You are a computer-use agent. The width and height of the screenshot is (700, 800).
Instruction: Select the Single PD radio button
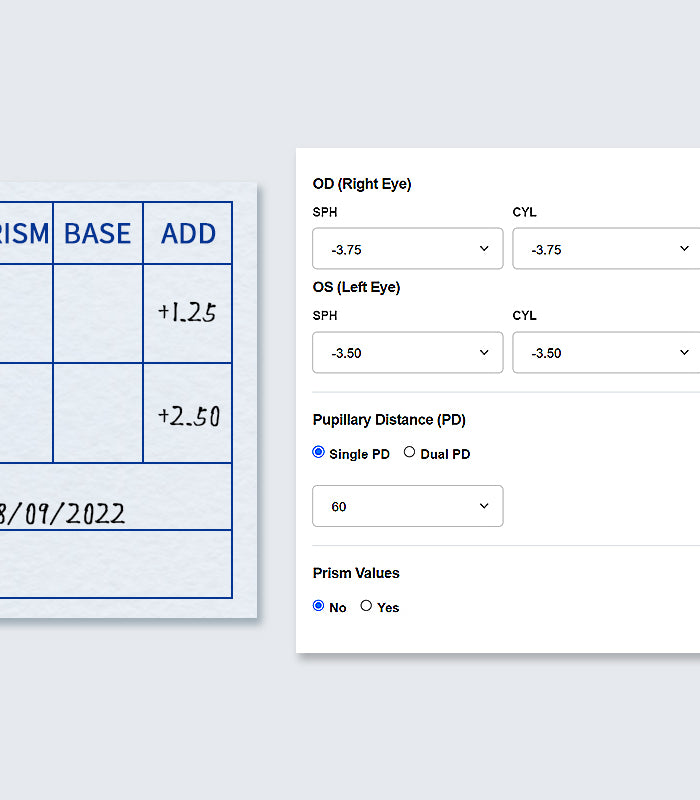[319, 453]
